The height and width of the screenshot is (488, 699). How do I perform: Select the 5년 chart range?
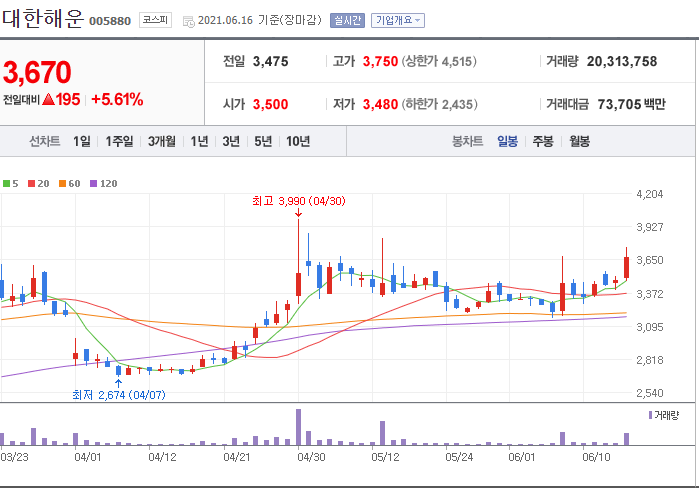[263, 141]
